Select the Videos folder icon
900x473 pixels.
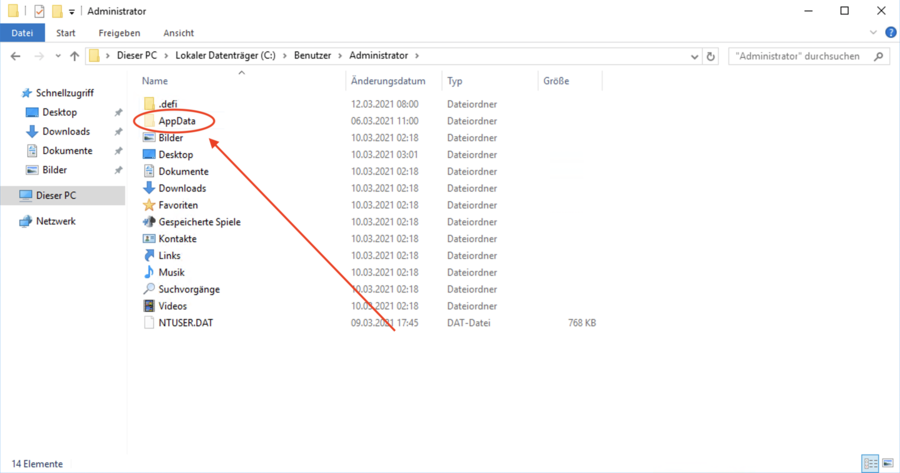pyautogui.click(x=149, y=306)
